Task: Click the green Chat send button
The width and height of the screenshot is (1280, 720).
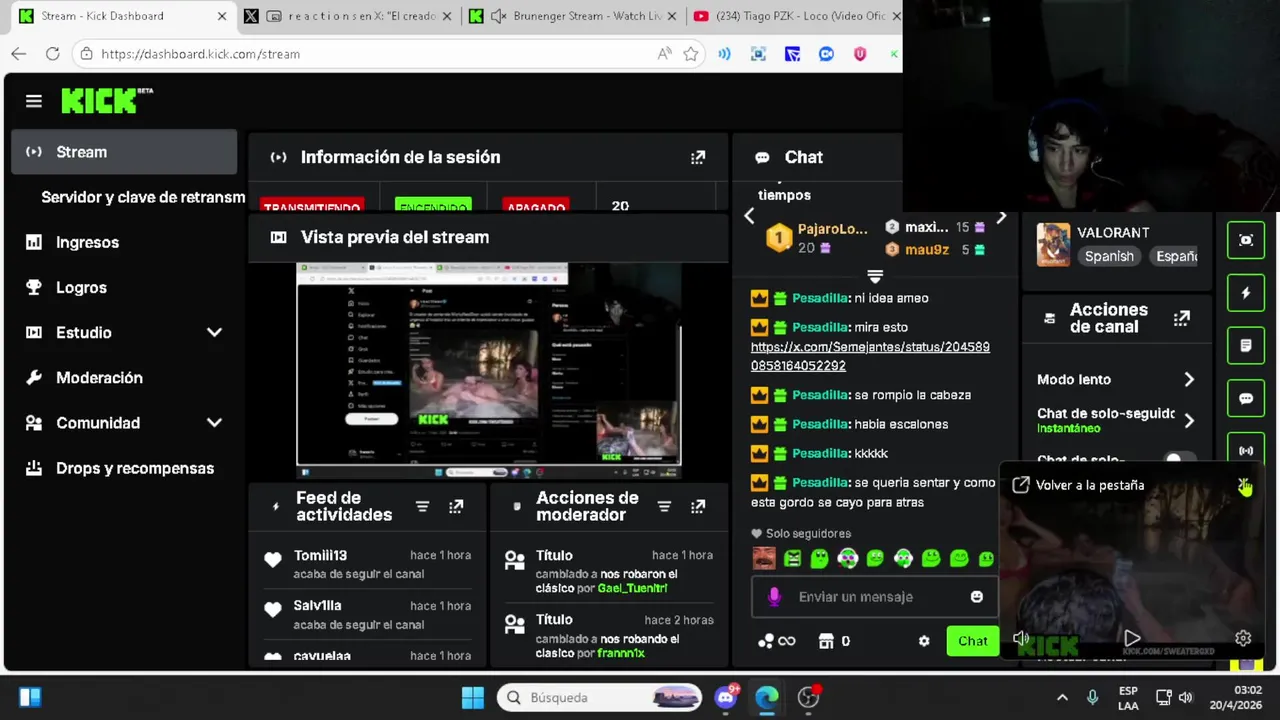Action: tap(972, 641)
